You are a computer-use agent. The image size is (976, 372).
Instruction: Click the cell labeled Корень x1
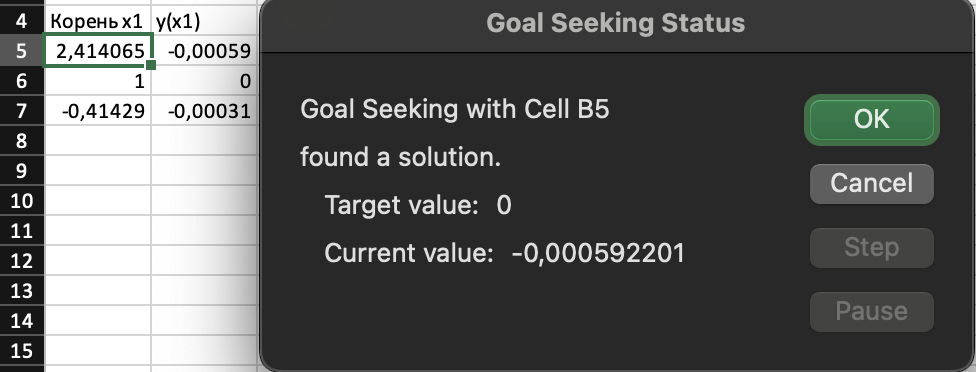click(x=98, y=21)
